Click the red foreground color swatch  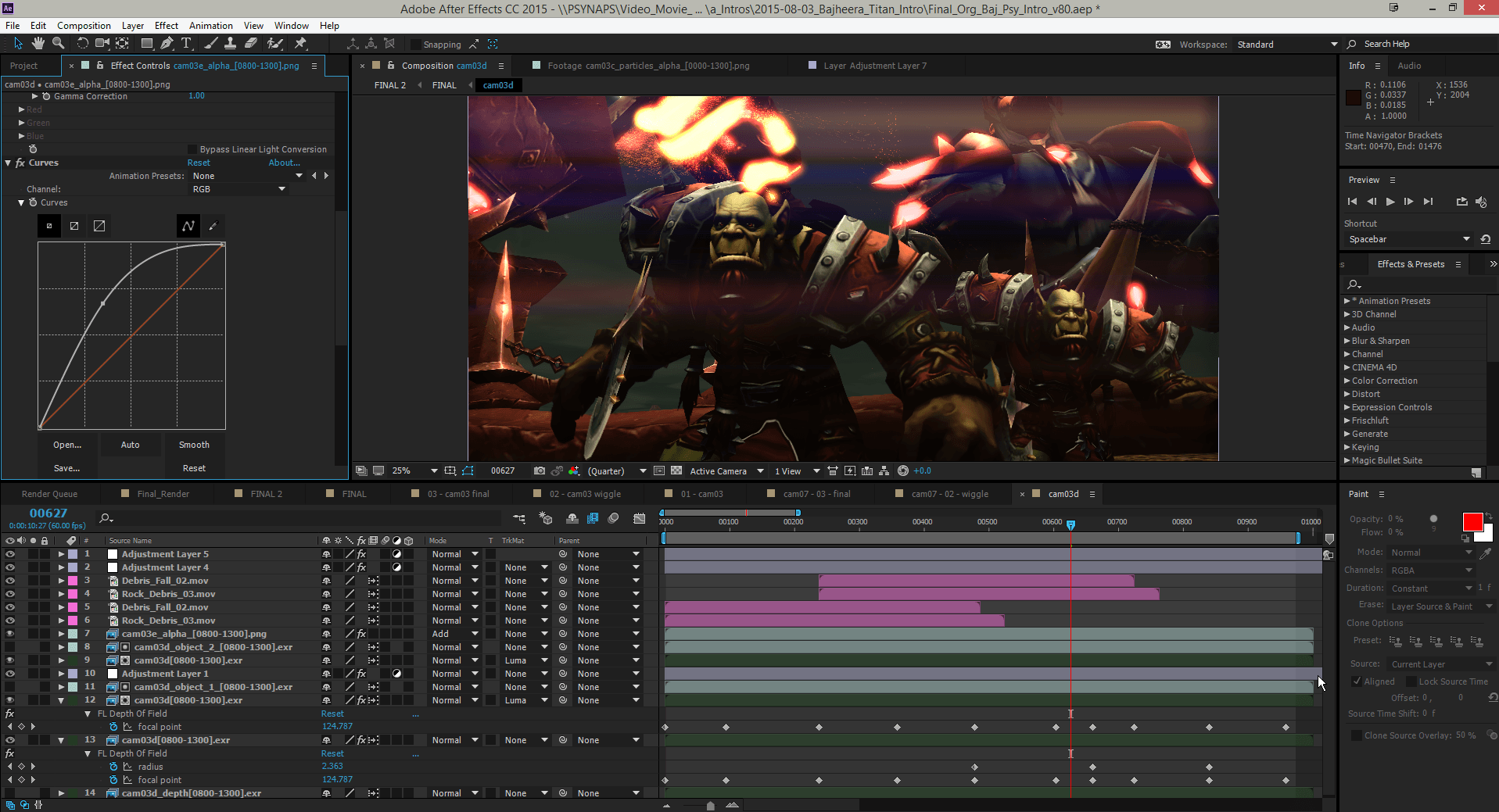[x=1472, y=522]
